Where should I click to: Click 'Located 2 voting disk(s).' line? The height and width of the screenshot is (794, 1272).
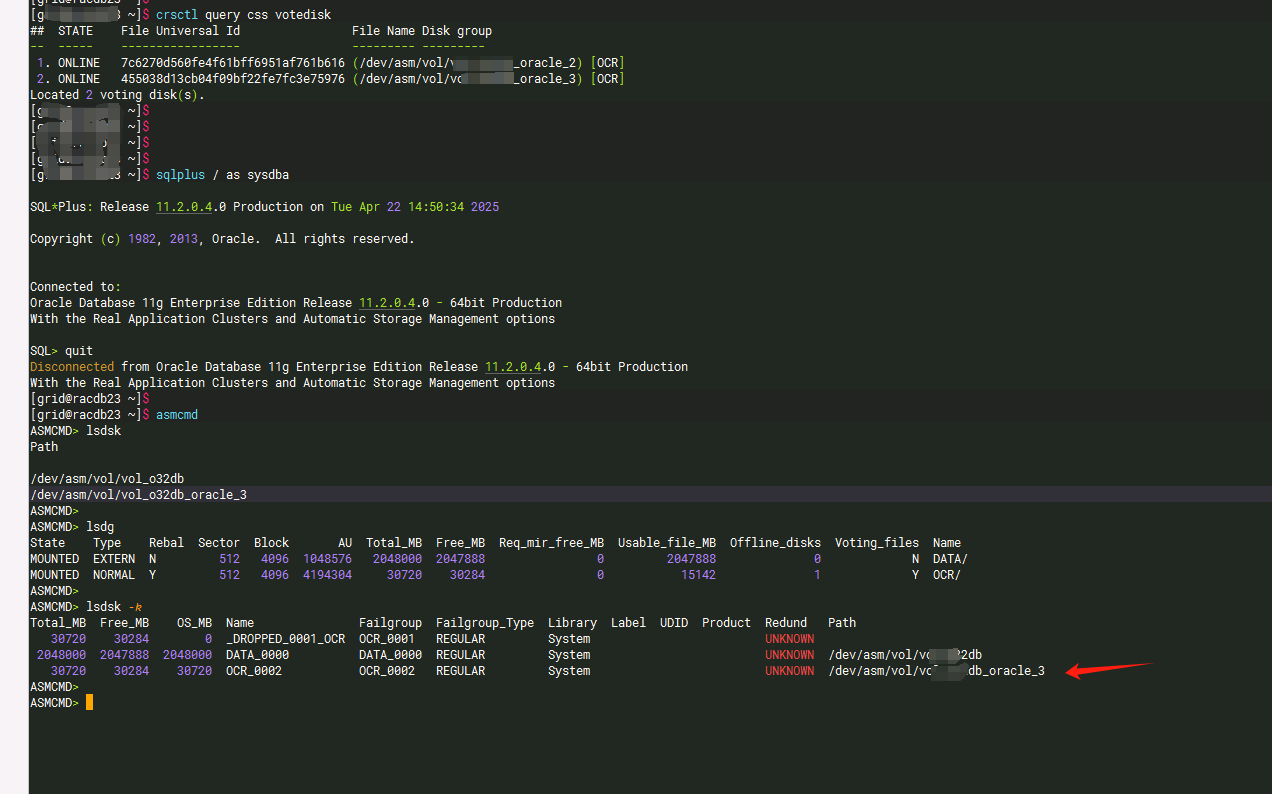(117, 95)
